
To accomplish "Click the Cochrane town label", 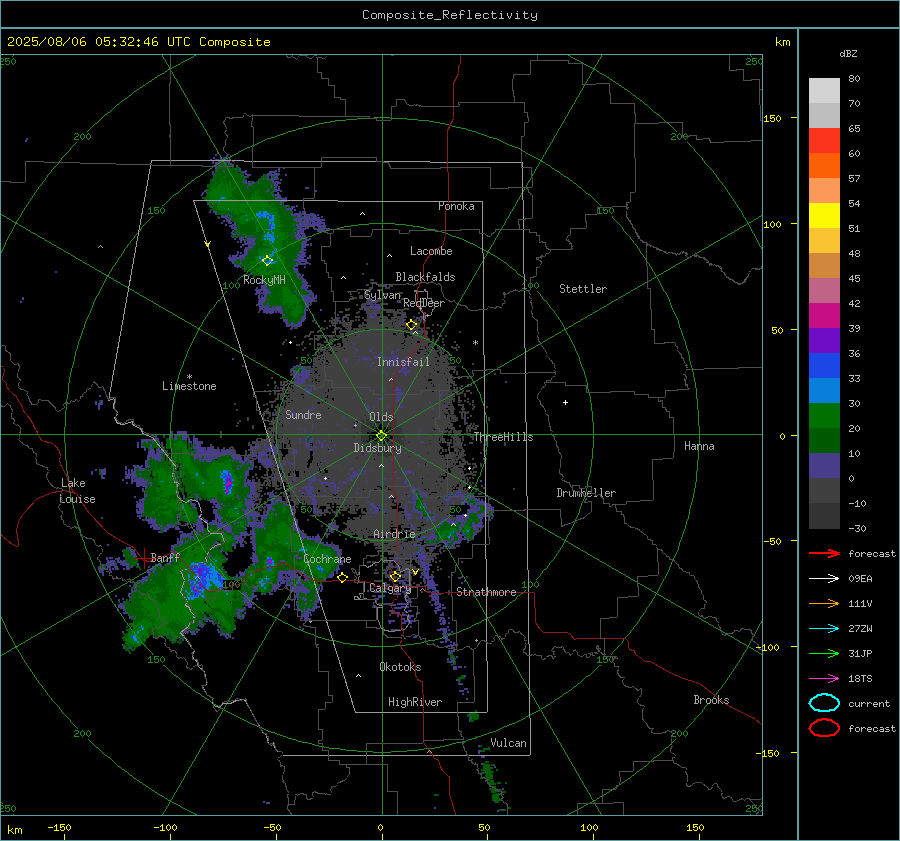I will click(327, 559).
